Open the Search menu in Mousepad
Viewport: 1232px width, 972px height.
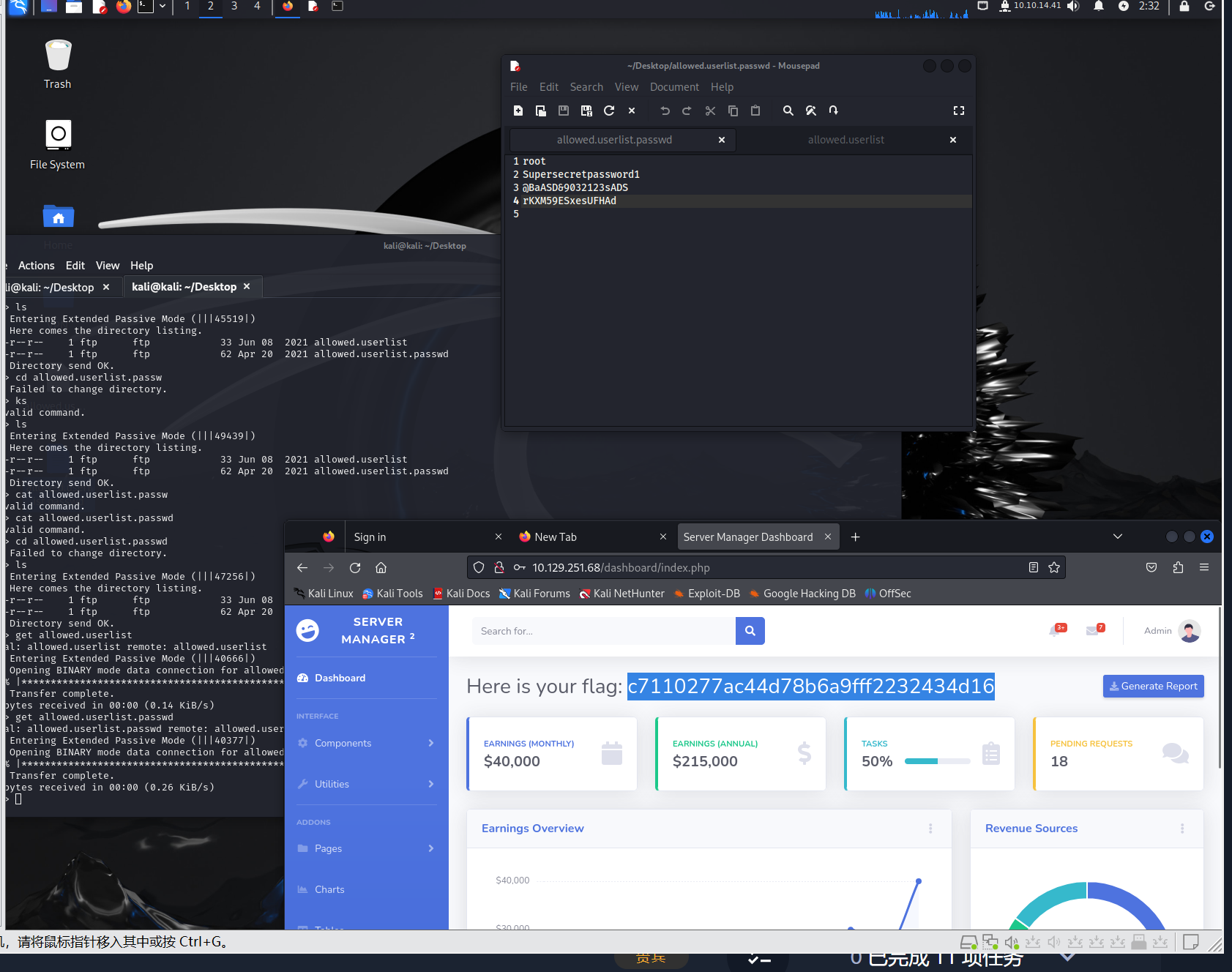coord(586,87)
